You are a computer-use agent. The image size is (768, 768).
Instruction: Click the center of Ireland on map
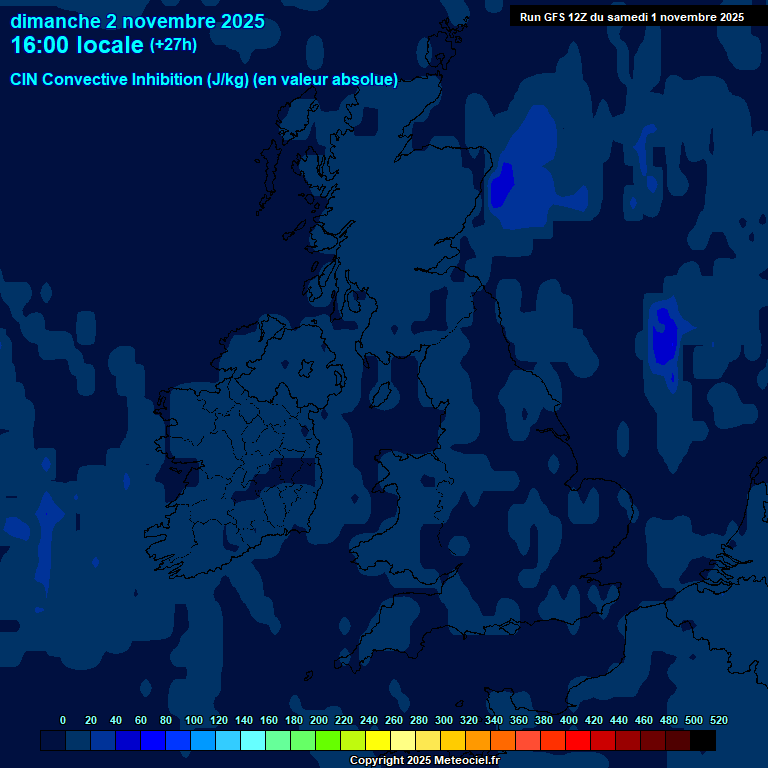245,450
